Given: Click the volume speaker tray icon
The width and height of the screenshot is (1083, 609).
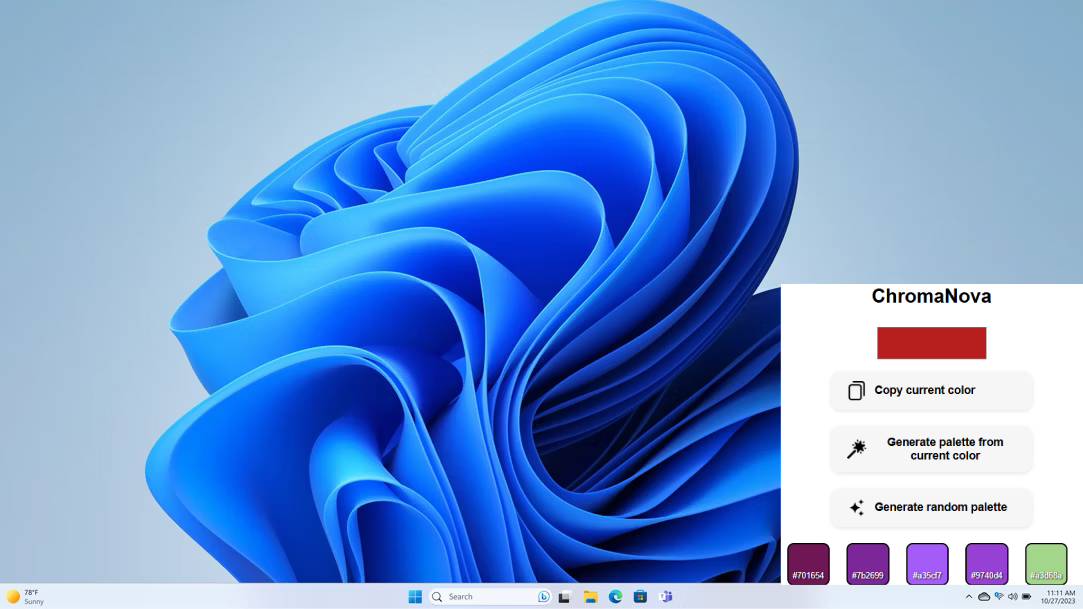Looking at the screenshot, I should 1013,597.
